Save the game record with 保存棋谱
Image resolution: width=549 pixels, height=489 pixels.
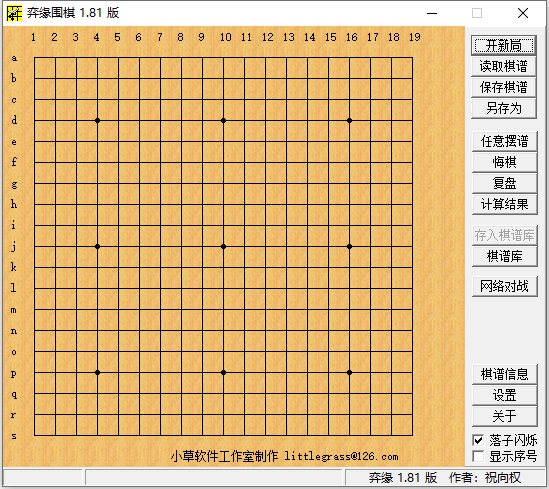coord(503,87)
